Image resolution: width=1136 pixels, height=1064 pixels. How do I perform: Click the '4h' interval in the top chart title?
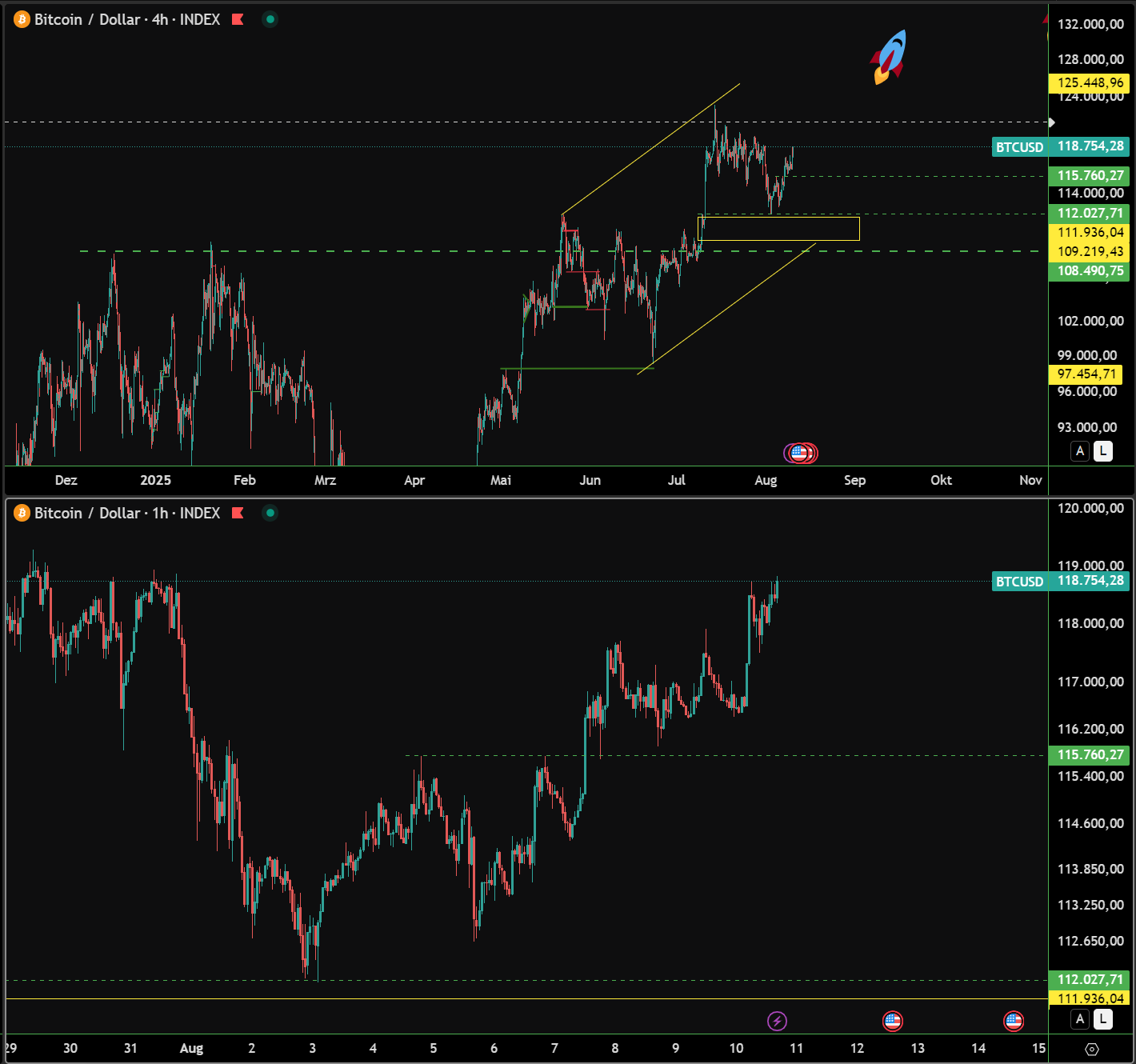160,20
